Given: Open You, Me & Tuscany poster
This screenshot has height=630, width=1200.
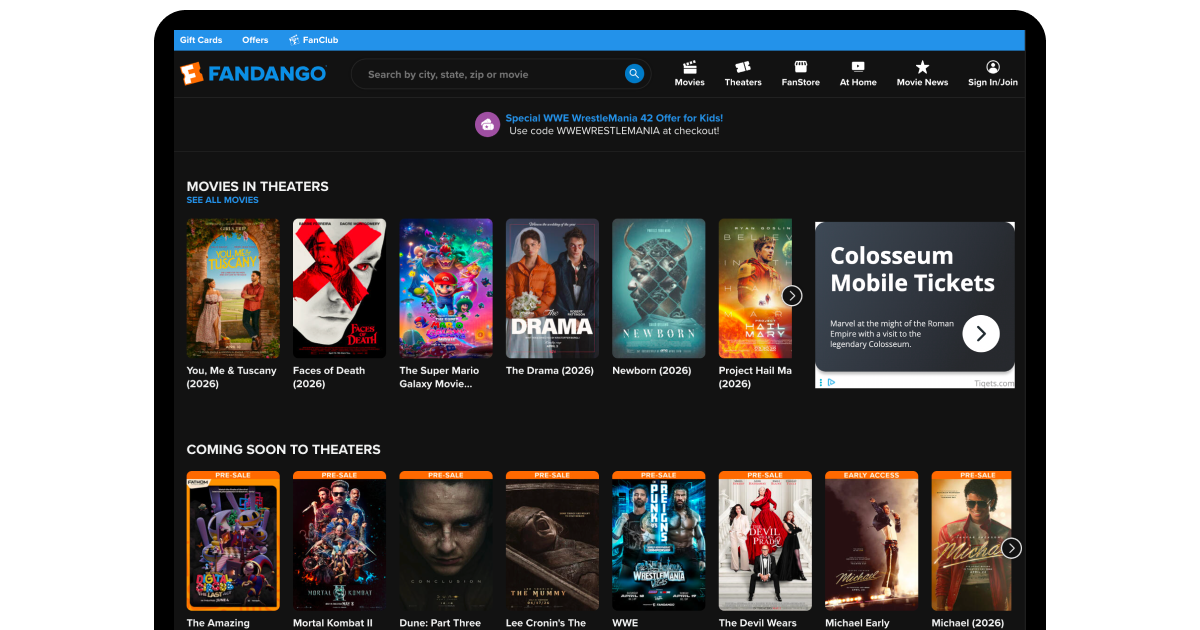Looking at the screenshot, I should click(233, 288).
